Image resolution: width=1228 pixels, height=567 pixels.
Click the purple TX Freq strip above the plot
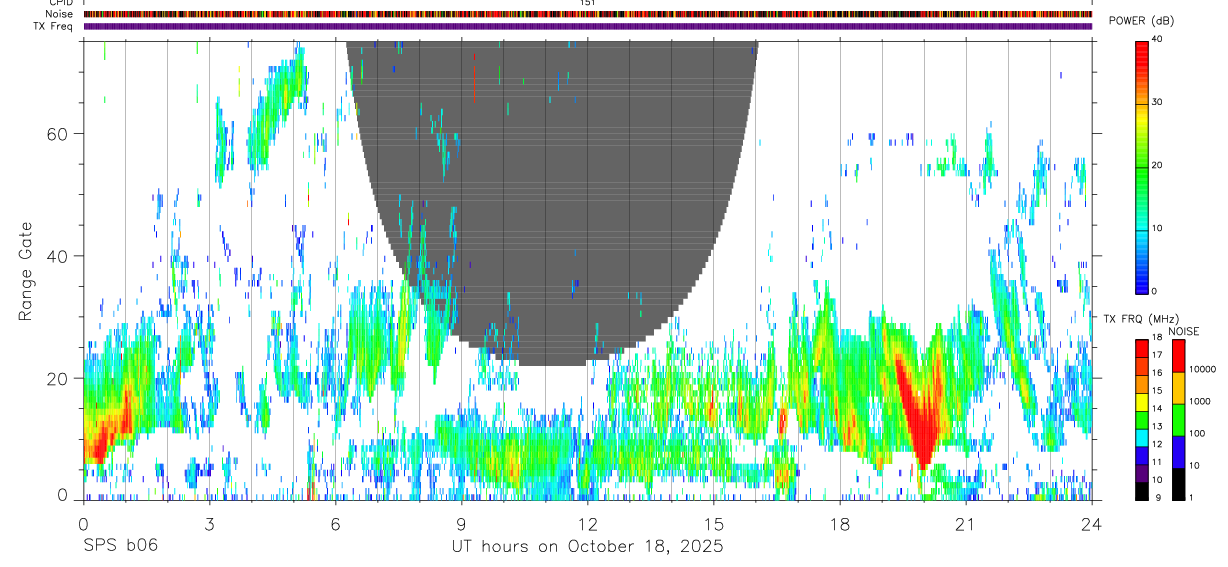(588, 26)
